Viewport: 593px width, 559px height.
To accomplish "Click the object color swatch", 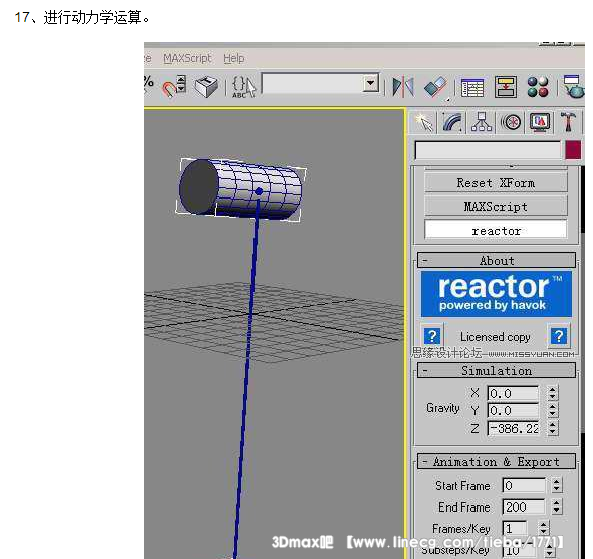I will pyautogui.click(x=573, y=150).
